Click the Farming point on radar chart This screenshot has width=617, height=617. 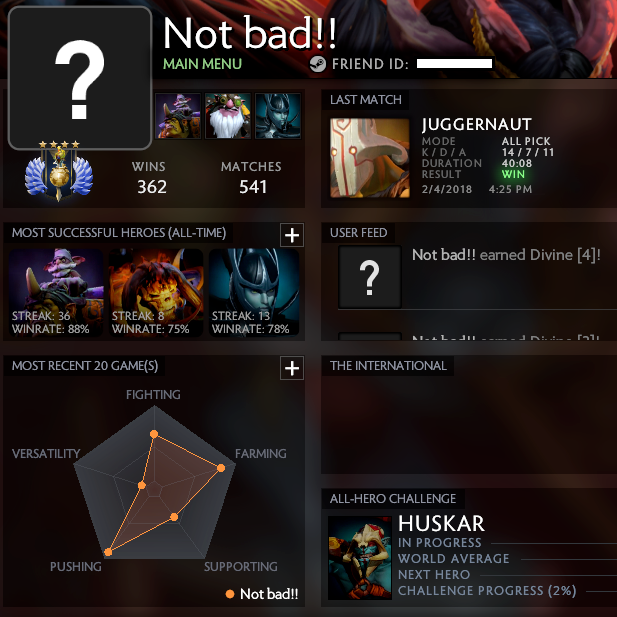coord(221,467)
